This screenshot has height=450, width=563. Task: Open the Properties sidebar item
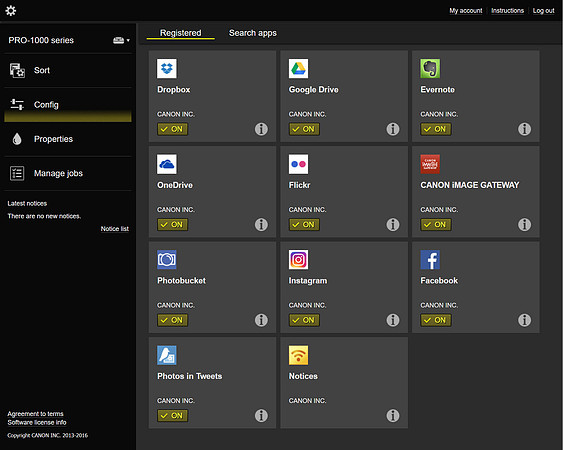[x=68, y=139]
